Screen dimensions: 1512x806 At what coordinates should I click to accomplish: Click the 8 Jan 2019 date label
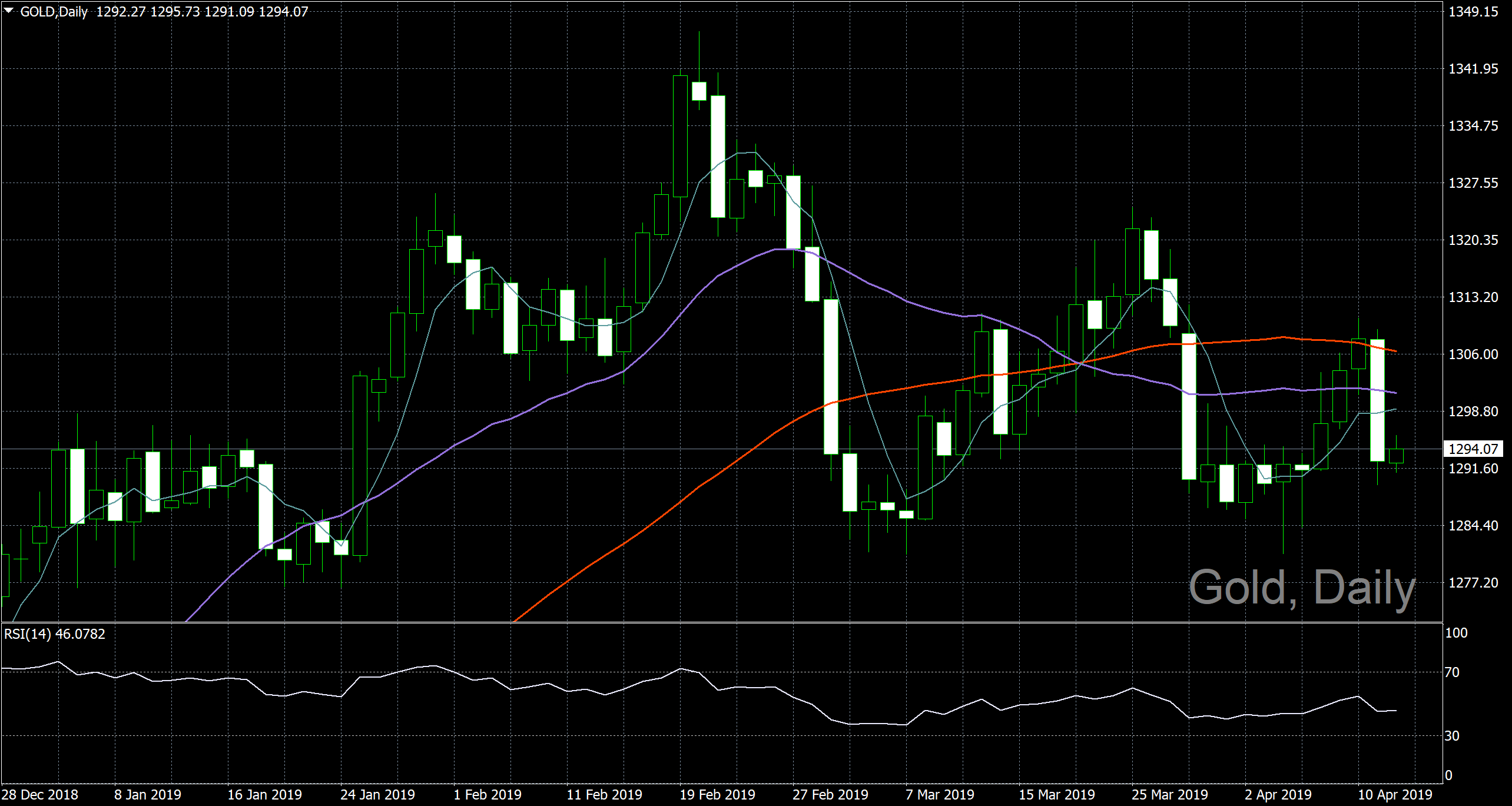pos(148,795)
